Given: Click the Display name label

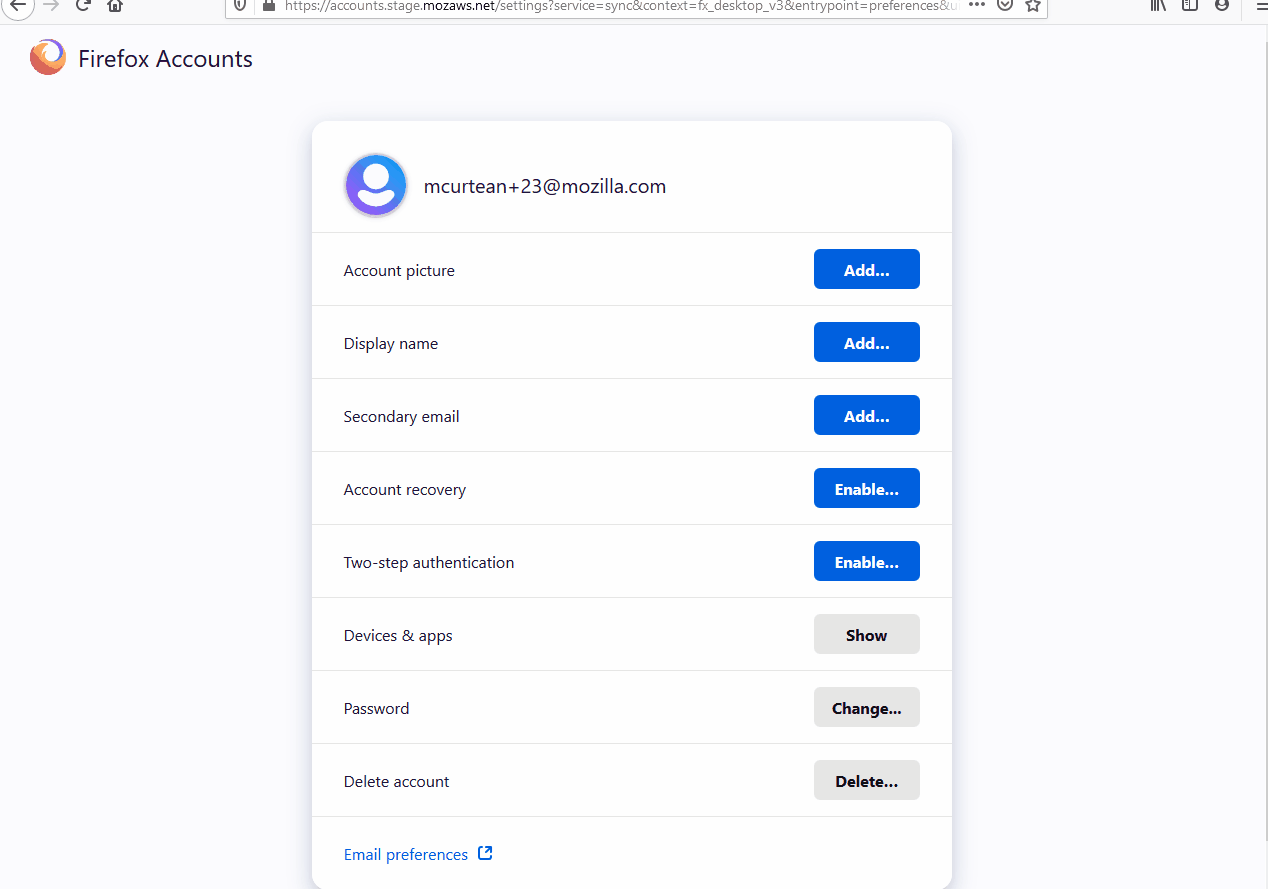Looking at the screenshot, I should [x=391, y=343].
